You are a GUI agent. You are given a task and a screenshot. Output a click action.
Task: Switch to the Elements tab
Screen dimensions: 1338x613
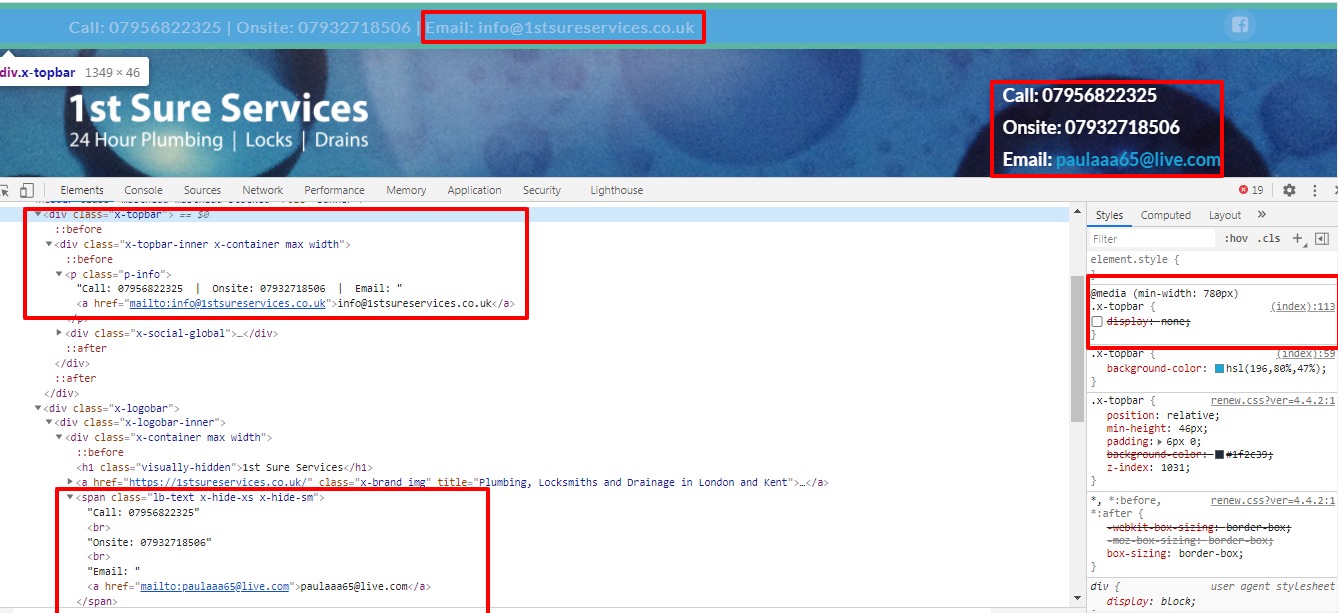82,190
